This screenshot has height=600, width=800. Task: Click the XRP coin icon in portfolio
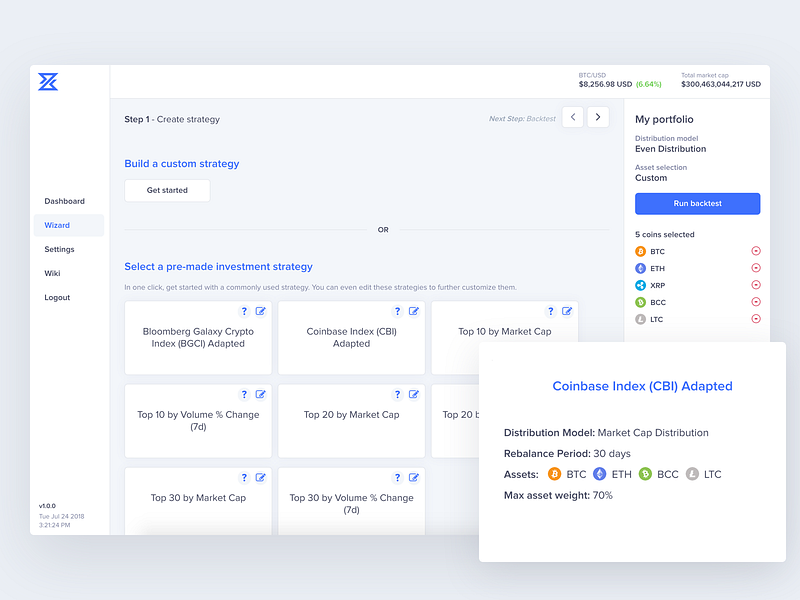[x=640, y=285]
